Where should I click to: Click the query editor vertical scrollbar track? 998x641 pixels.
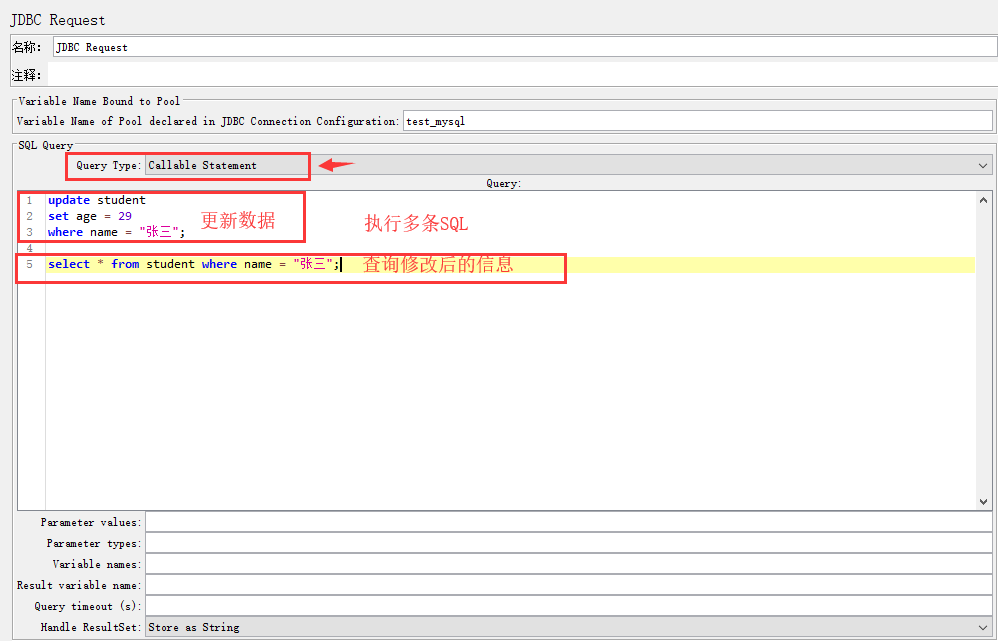pos(983,350)
